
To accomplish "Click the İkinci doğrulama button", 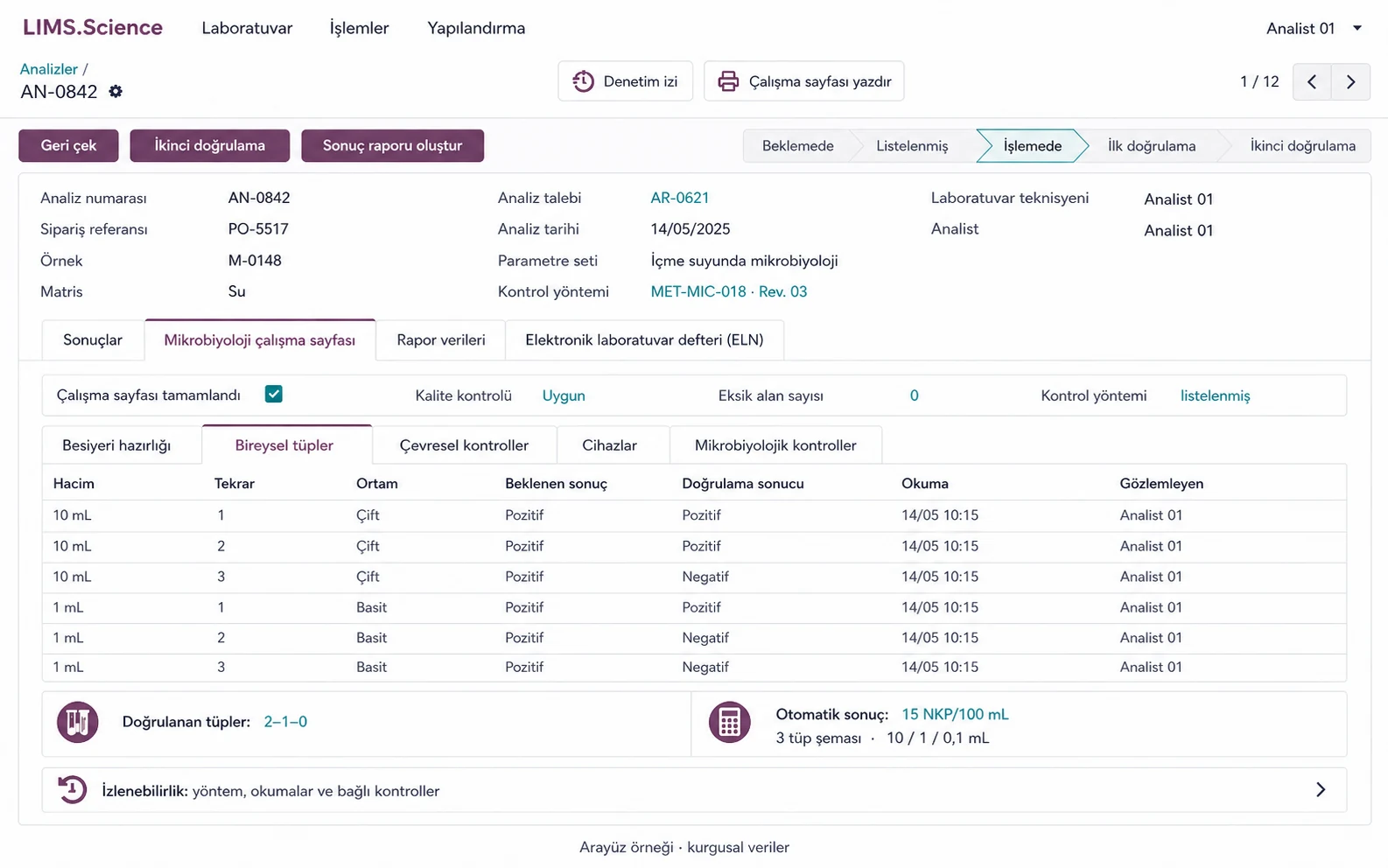I will tap(210, 145).
